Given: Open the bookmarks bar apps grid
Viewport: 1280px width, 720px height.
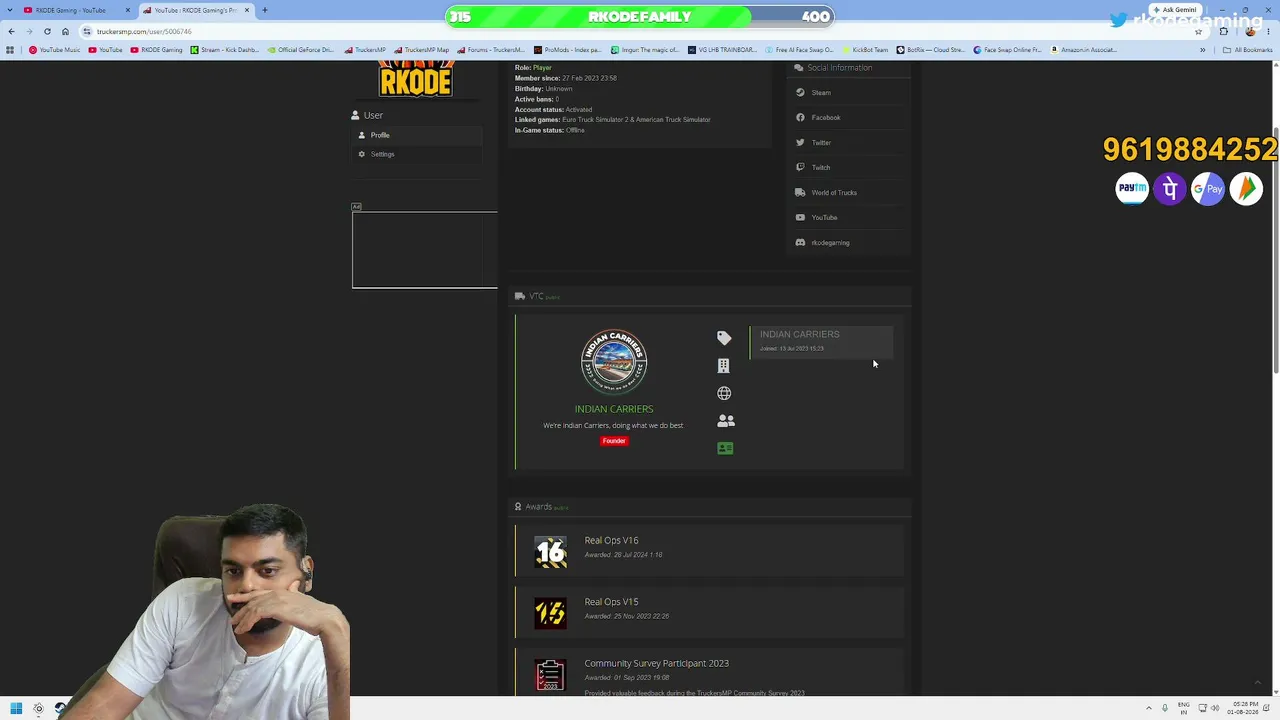Looking at the screenshot, I should coord(10,50).
